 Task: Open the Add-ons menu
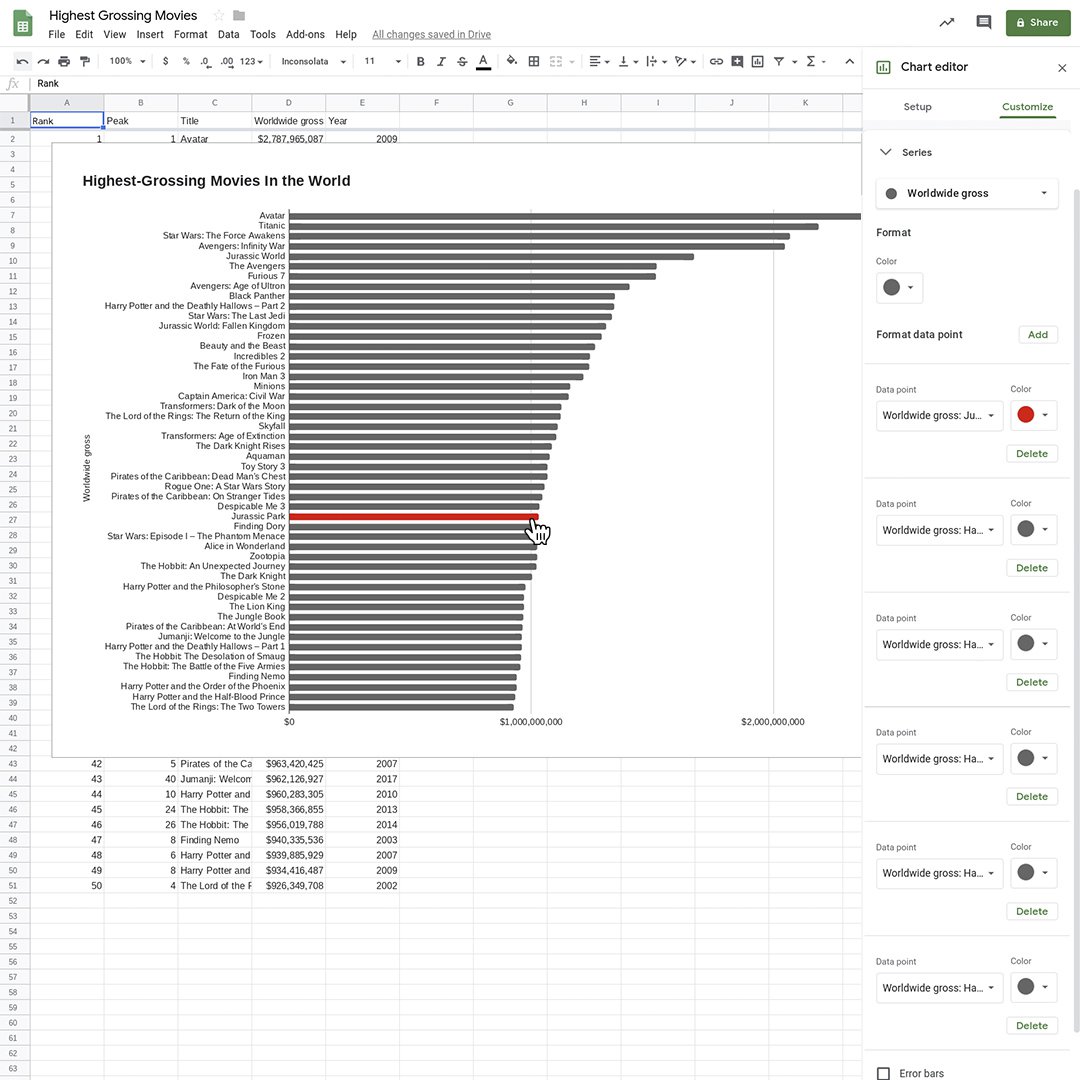pyautogui.click(x=305, y=34)
